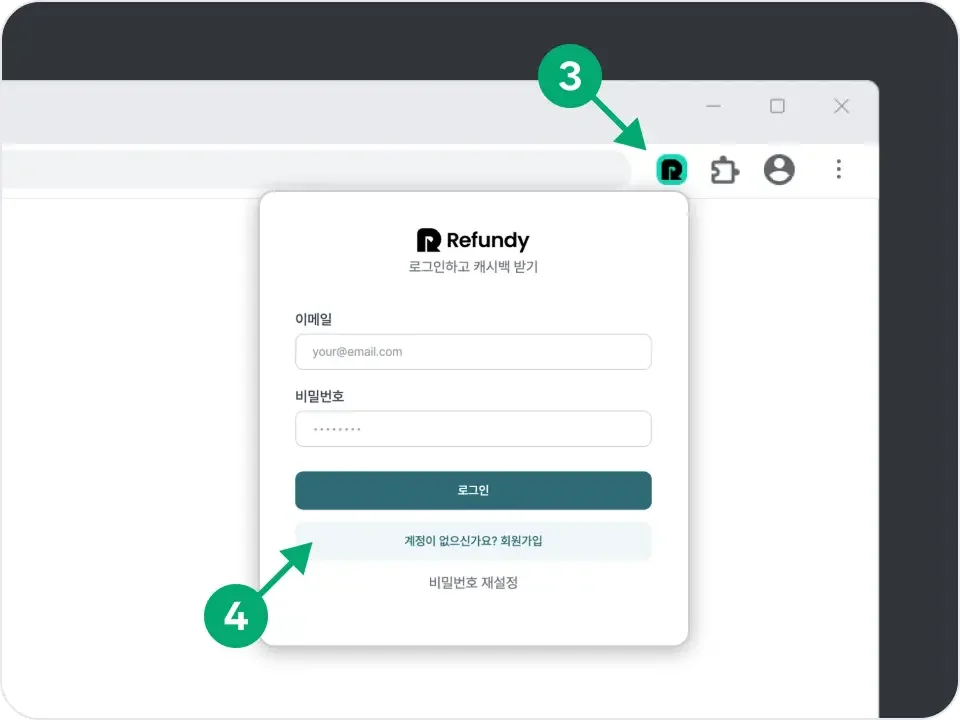The width and height of the screenshot is (960, 720).
Task: Open the browser extensions puzzle icon
Action: click(x=725, y=170)
